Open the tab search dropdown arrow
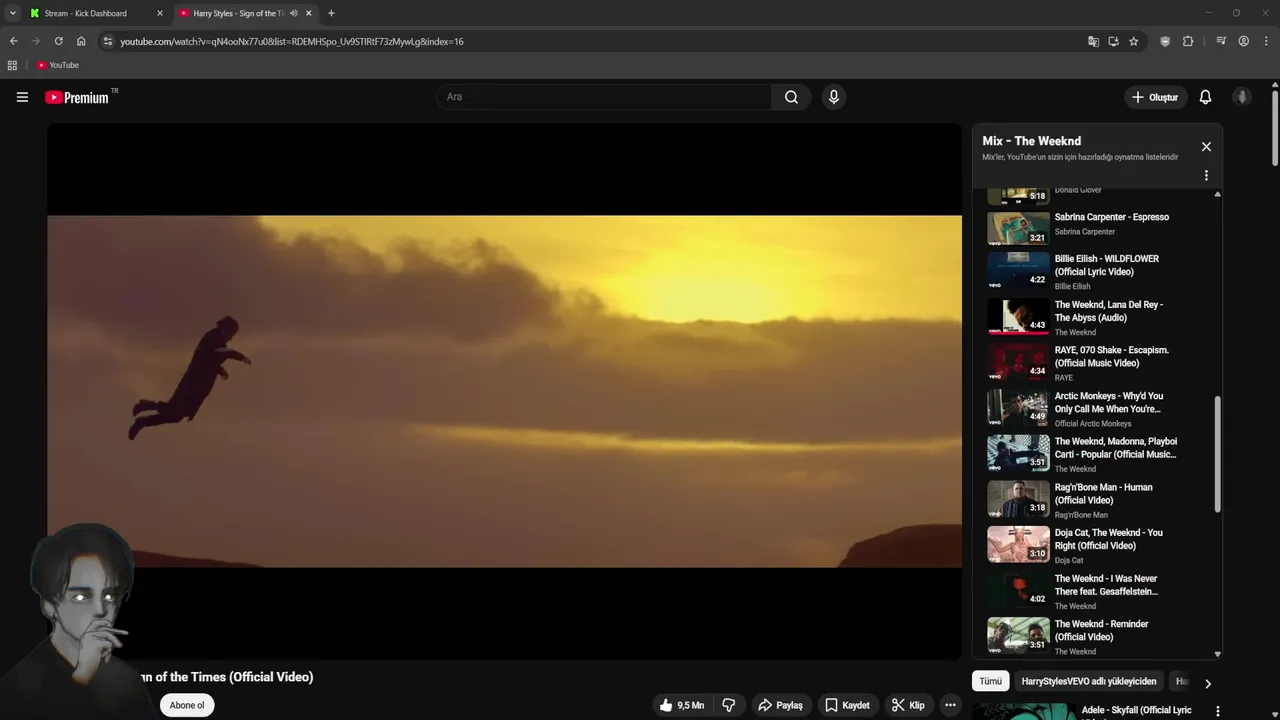Image resolution: width=1280 pixels, height=720 pixels. pyautogui.click(x=12, y=13)
